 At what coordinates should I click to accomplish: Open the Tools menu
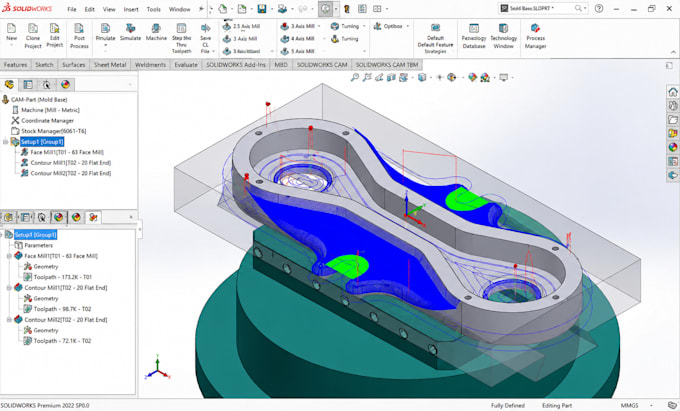(154, 9)
